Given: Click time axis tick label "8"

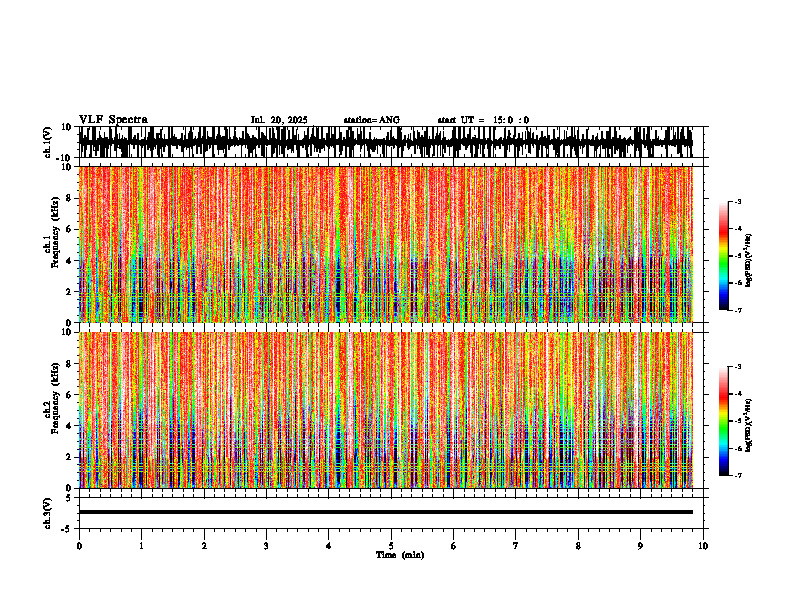Looking at the screenshot, I should (x=578, y=546).
